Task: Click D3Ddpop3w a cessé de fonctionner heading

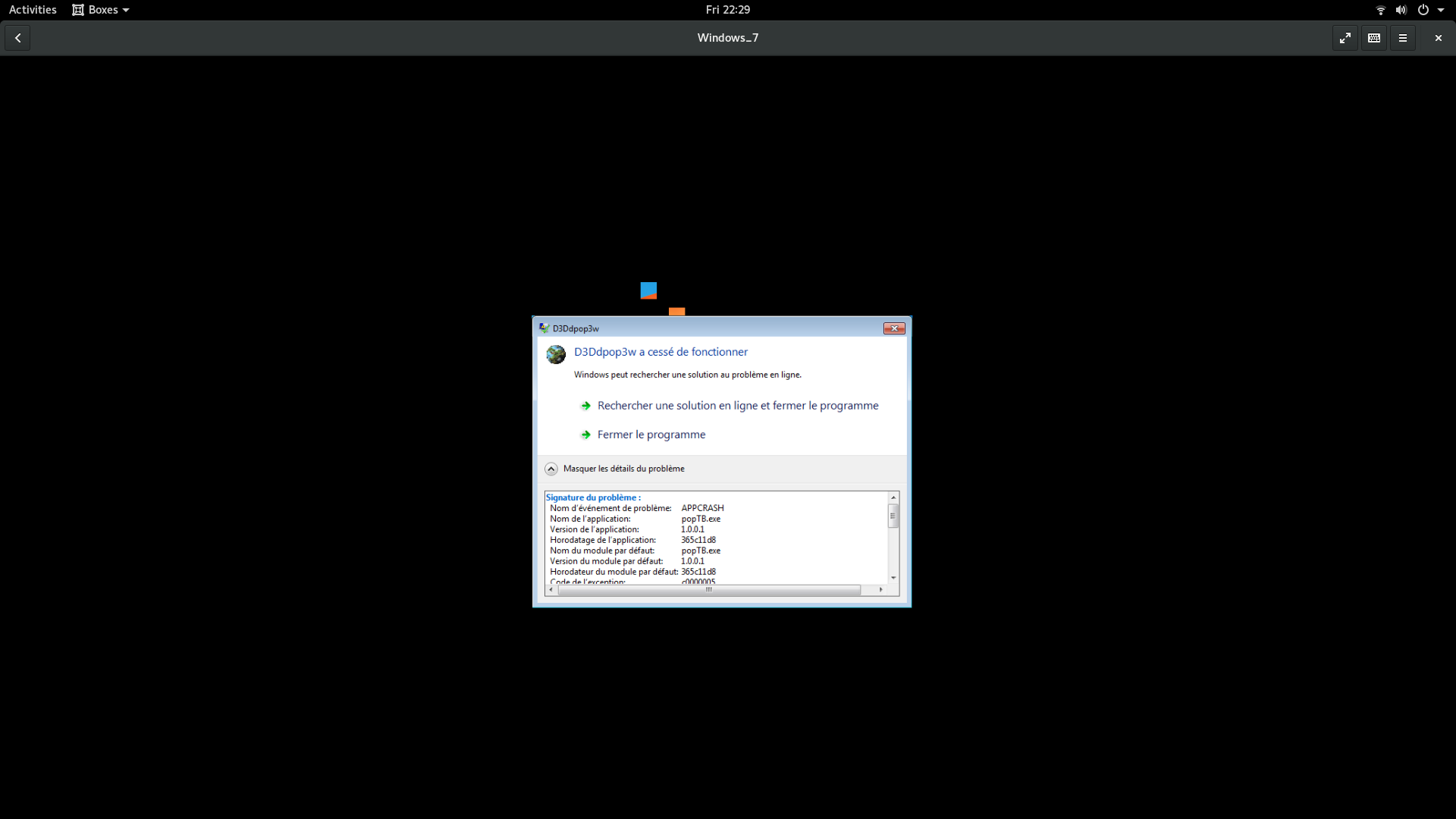Action: [x=661, y=352]
